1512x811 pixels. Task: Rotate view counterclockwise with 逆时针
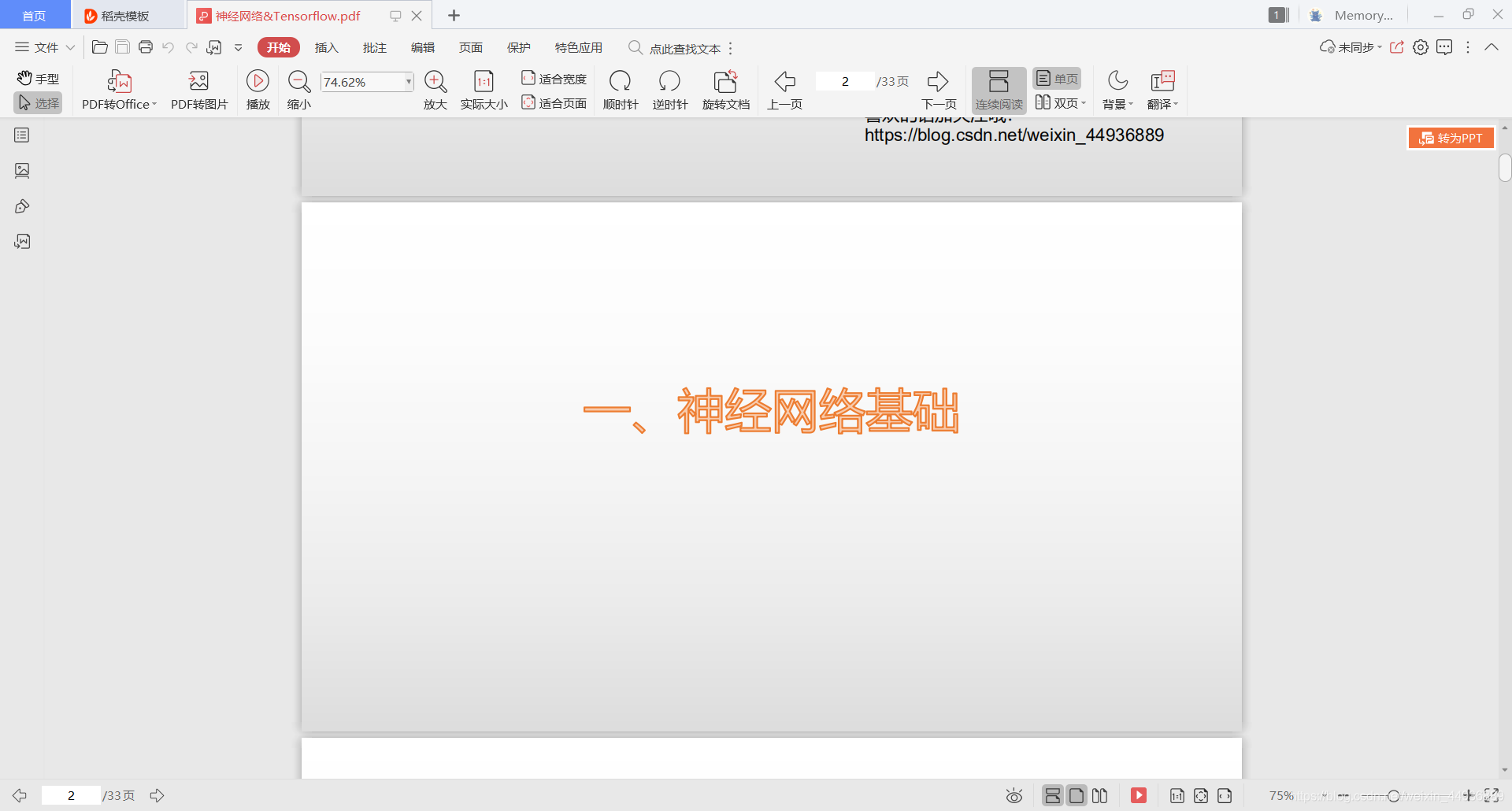point(670,90)
